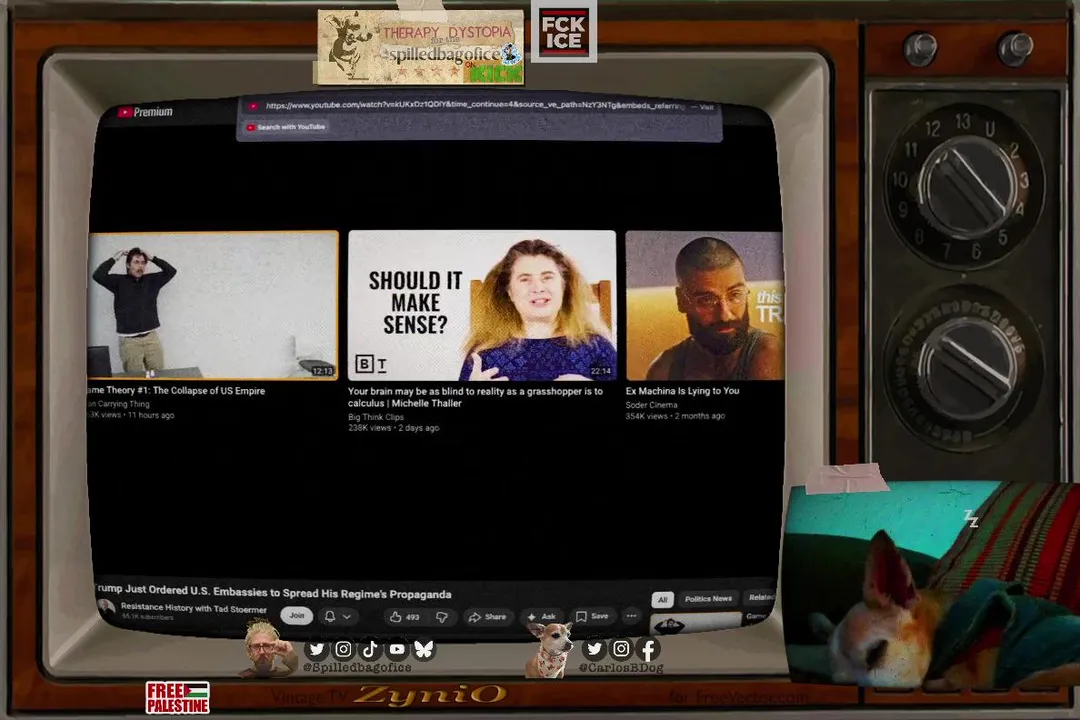This screenshot has width=1080, height=720.
Task: Click the Instagram icon above @CarlosBDog
Action: click(x=621, y=648)
